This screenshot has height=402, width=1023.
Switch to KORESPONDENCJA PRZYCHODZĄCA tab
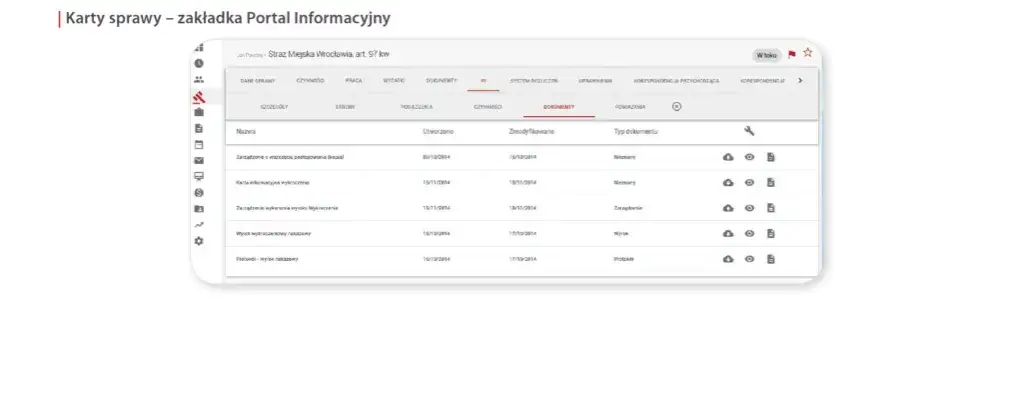tap(676, 81)
